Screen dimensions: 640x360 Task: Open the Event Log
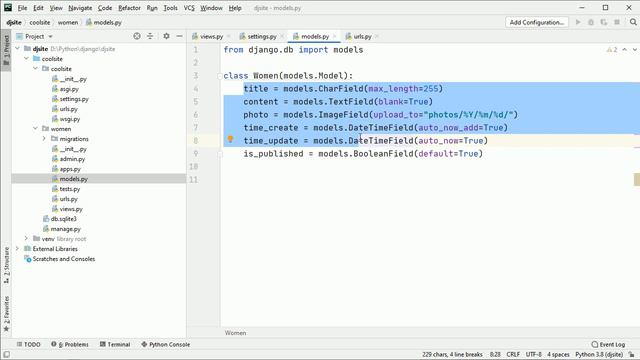click(608, 344)
